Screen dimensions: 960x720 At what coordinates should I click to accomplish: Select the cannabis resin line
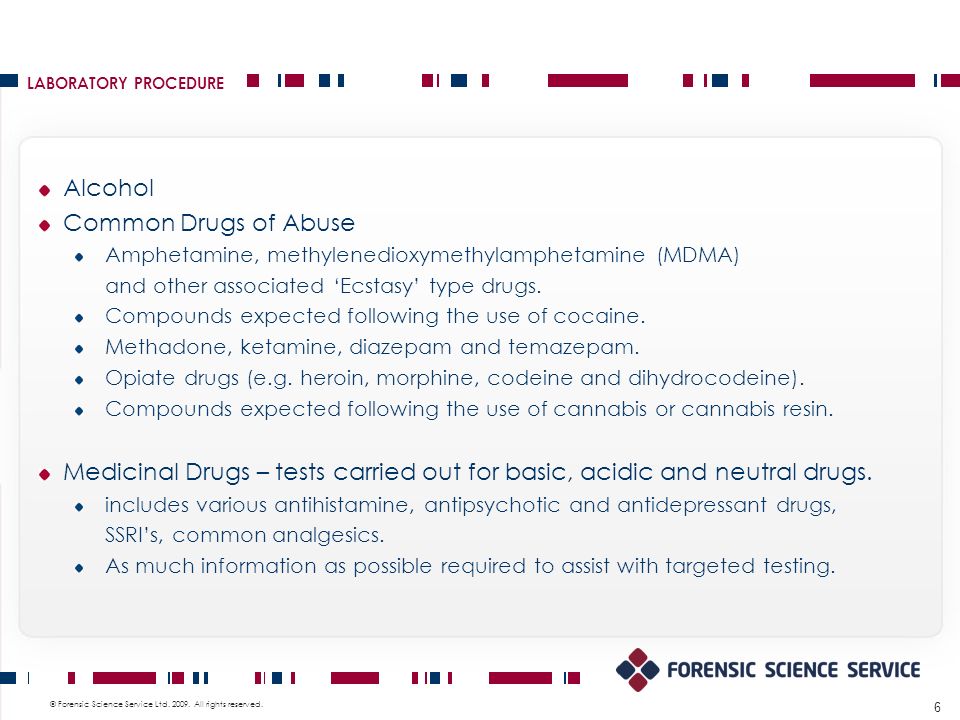(470, 409)
